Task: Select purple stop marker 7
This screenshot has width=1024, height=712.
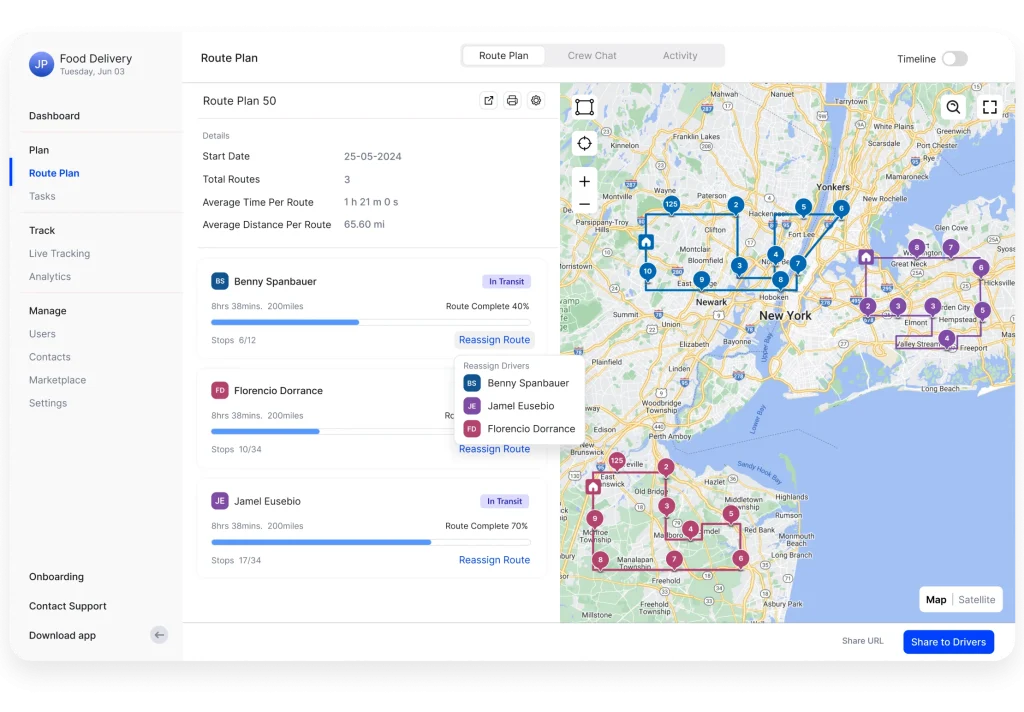Action: click(x=951, y=248)
